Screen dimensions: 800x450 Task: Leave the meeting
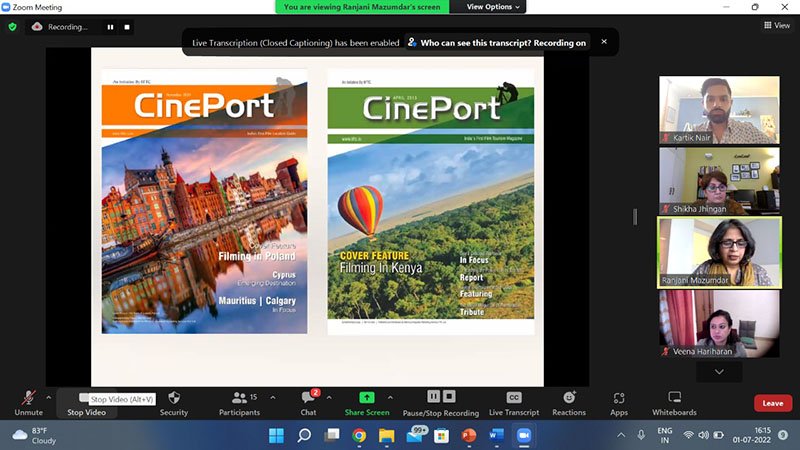pyautogui.click(x=773, y=403)
